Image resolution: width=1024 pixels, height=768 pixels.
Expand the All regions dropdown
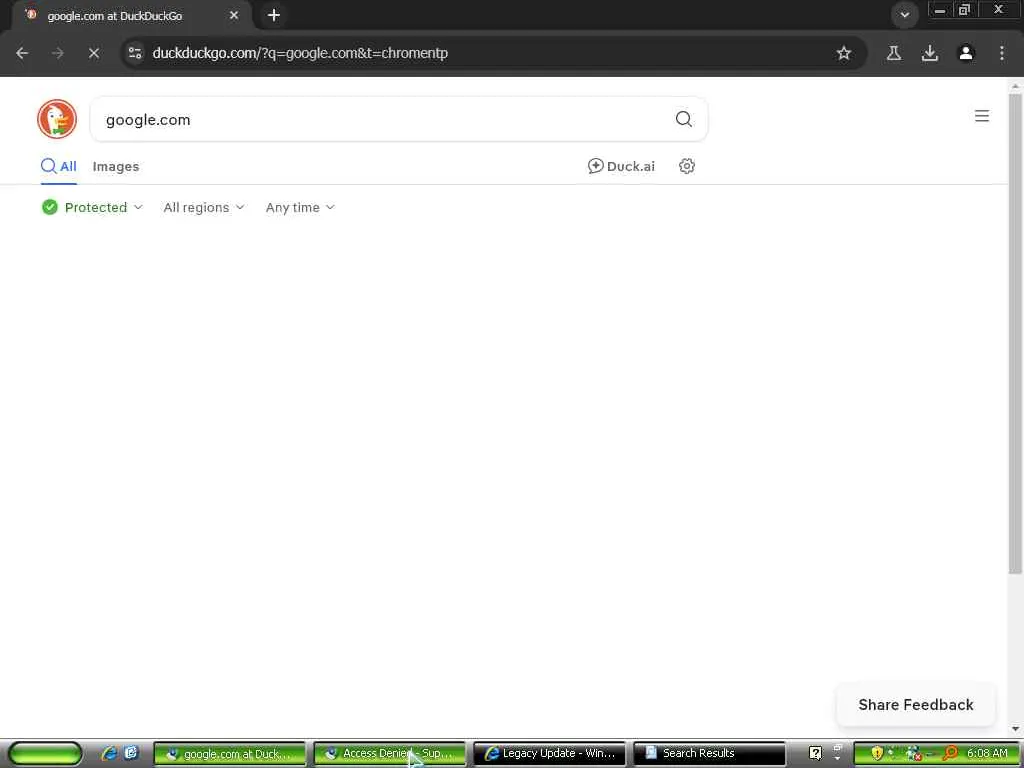pos(204,207)
